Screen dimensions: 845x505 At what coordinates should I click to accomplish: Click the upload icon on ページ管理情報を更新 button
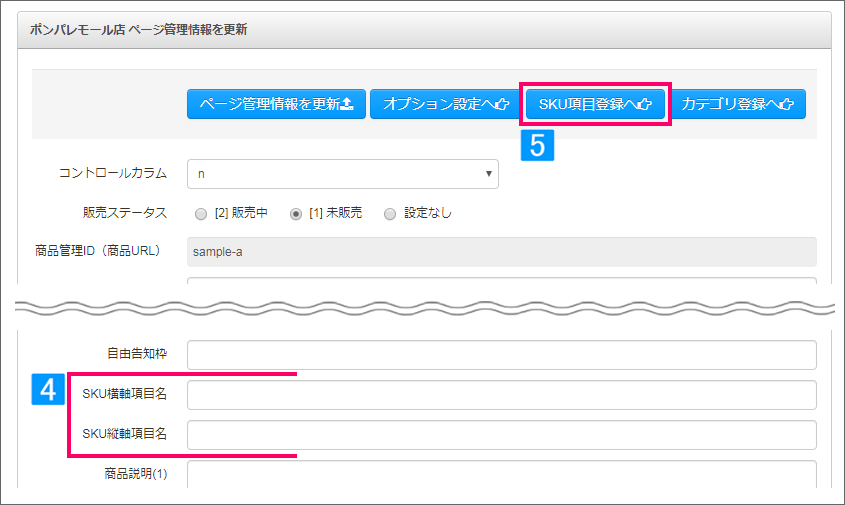348,103
